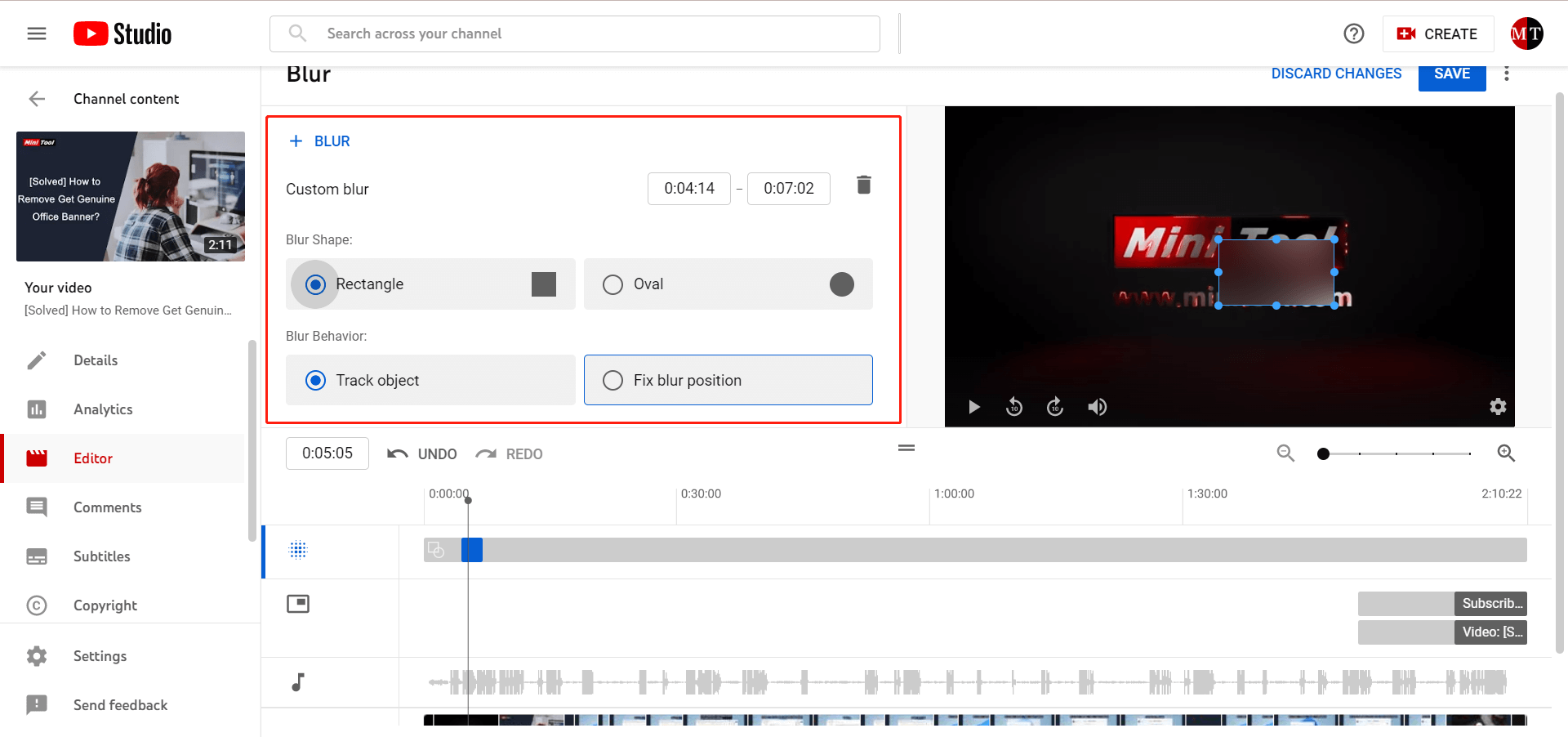Click the search magnifier icon

point(298,33)
